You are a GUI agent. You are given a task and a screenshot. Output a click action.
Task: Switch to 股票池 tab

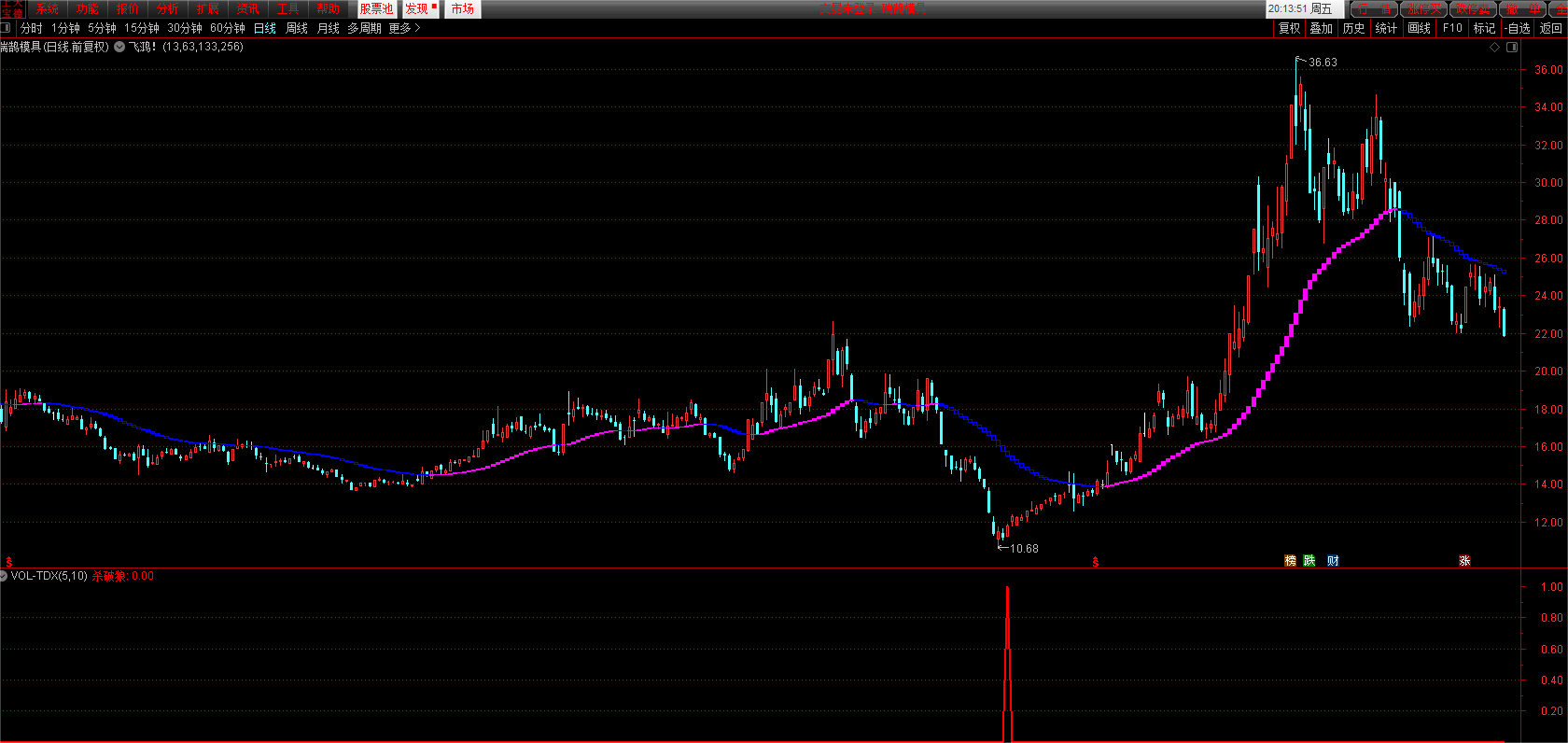pyautogui.click(x=377, y=8)
